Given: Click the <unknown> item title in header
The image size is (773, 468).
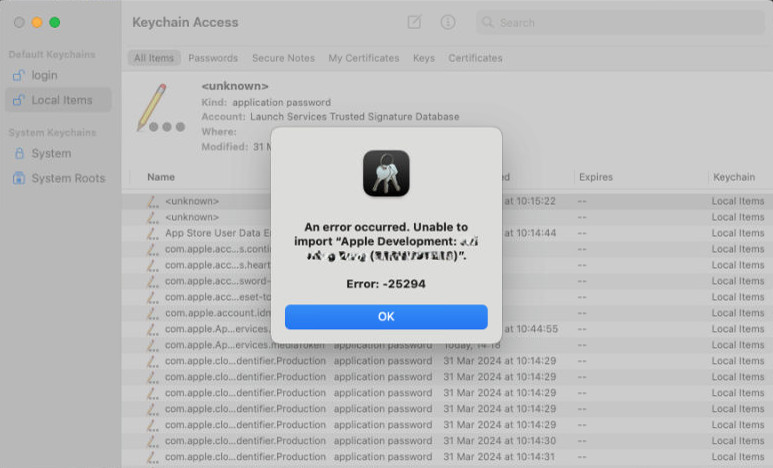Looking at the screenshot, I should [235, 86].
